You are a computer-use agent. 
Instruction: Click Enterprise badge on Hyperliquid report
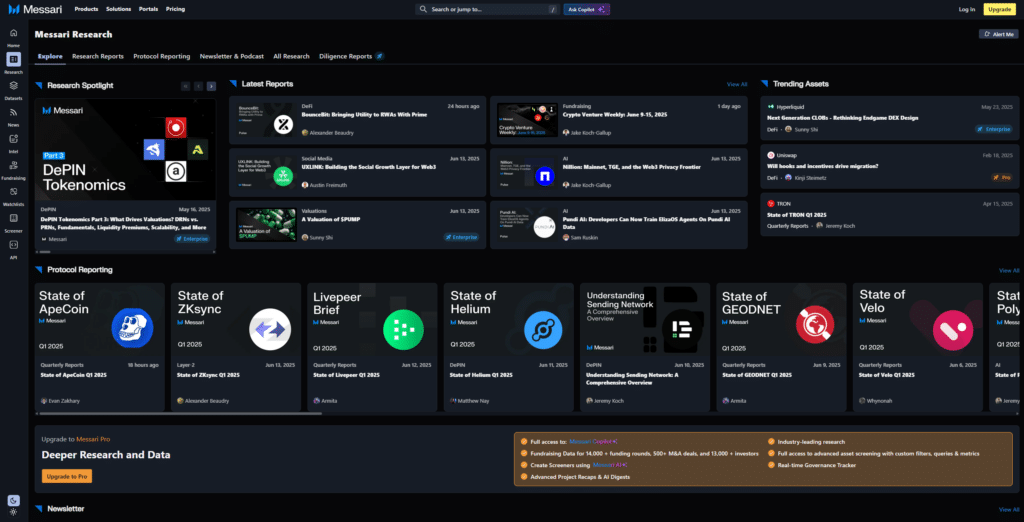(993, 129)
